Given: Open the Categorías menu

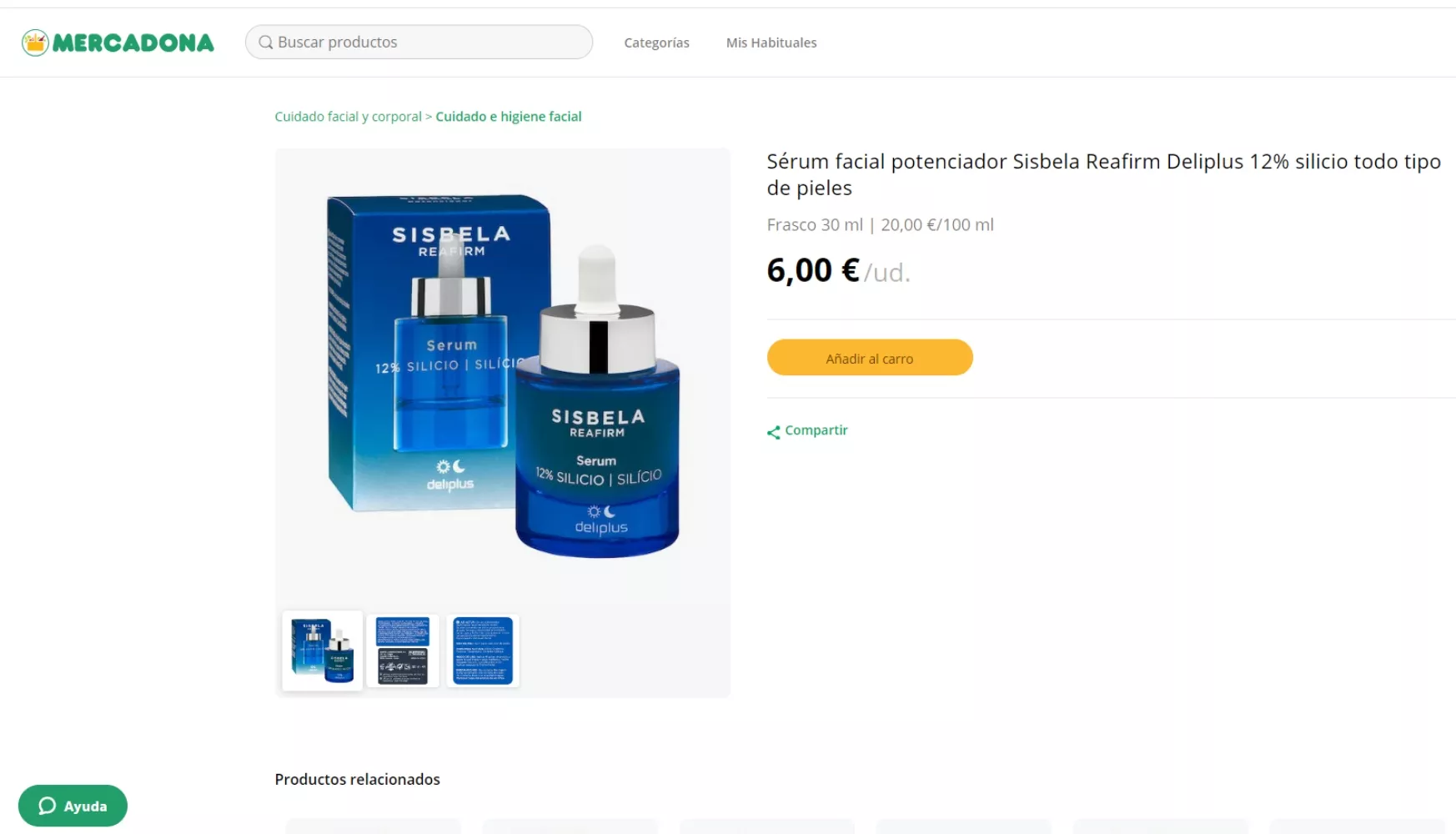Looking at the screenshot, I should (656, 43).
